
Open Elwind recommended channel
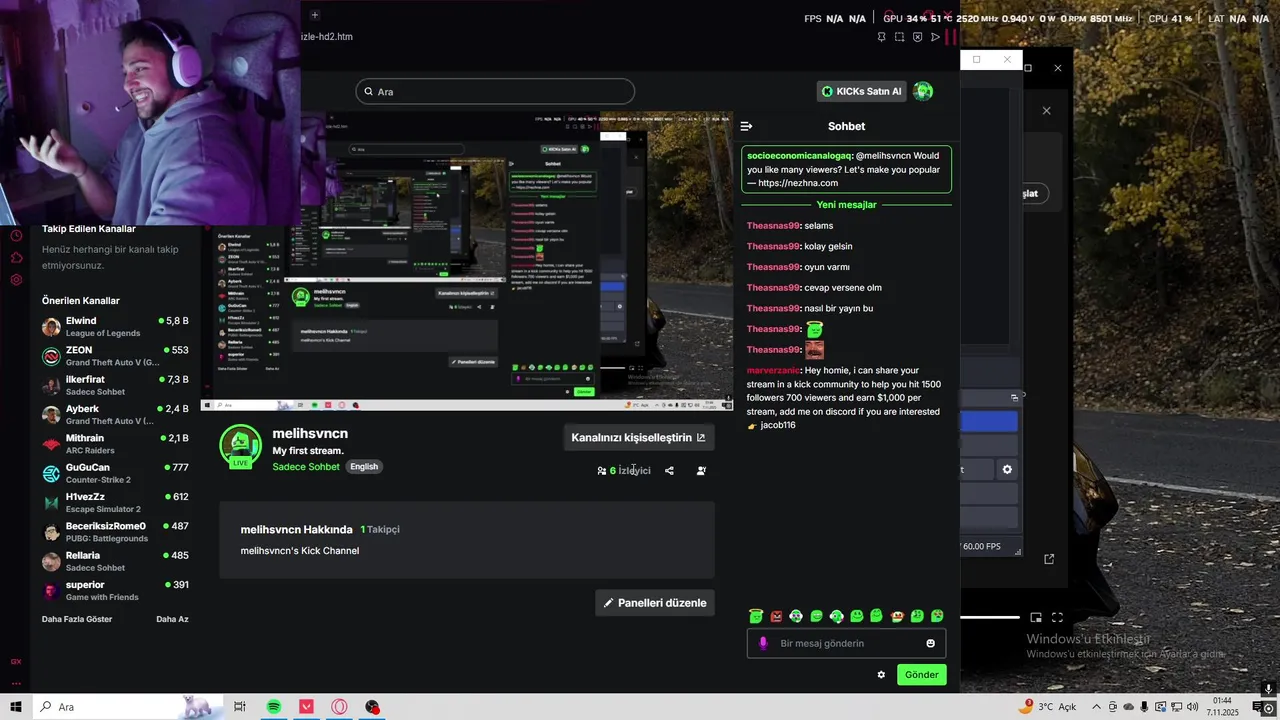click(x=115, y=327)
